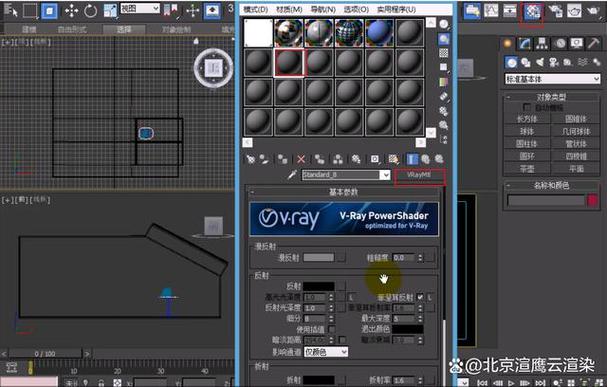Enable the 自动栅格 AutoGrid checkbox
607x387 pixels.
[x=526, y=107]
